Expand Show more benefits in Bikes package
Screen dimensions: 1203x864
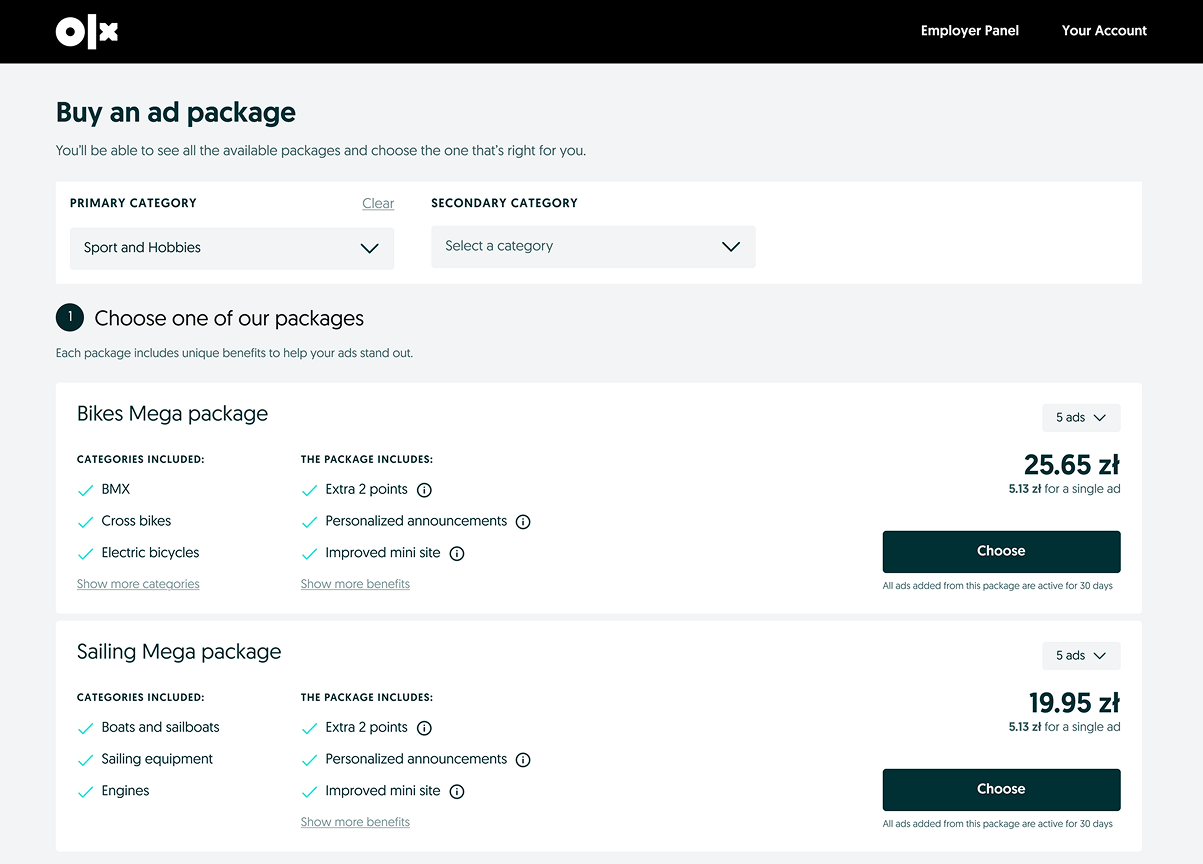pos(355,584)
